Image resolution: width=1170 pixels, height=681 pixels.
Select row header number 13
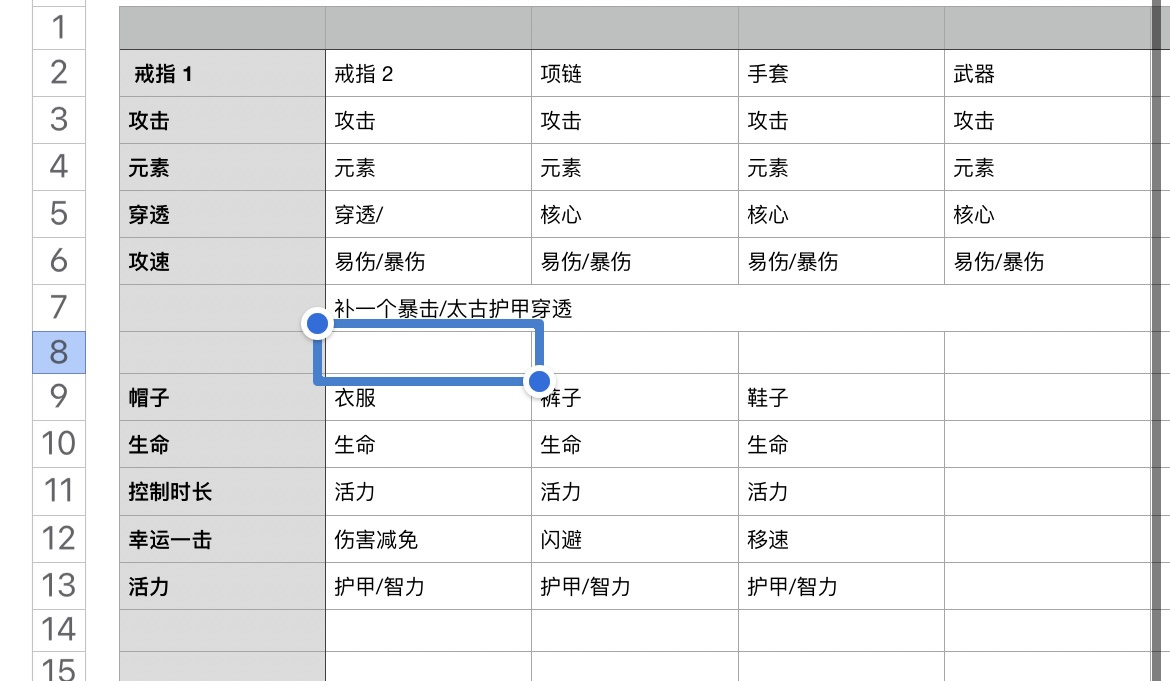pos(59,586)
